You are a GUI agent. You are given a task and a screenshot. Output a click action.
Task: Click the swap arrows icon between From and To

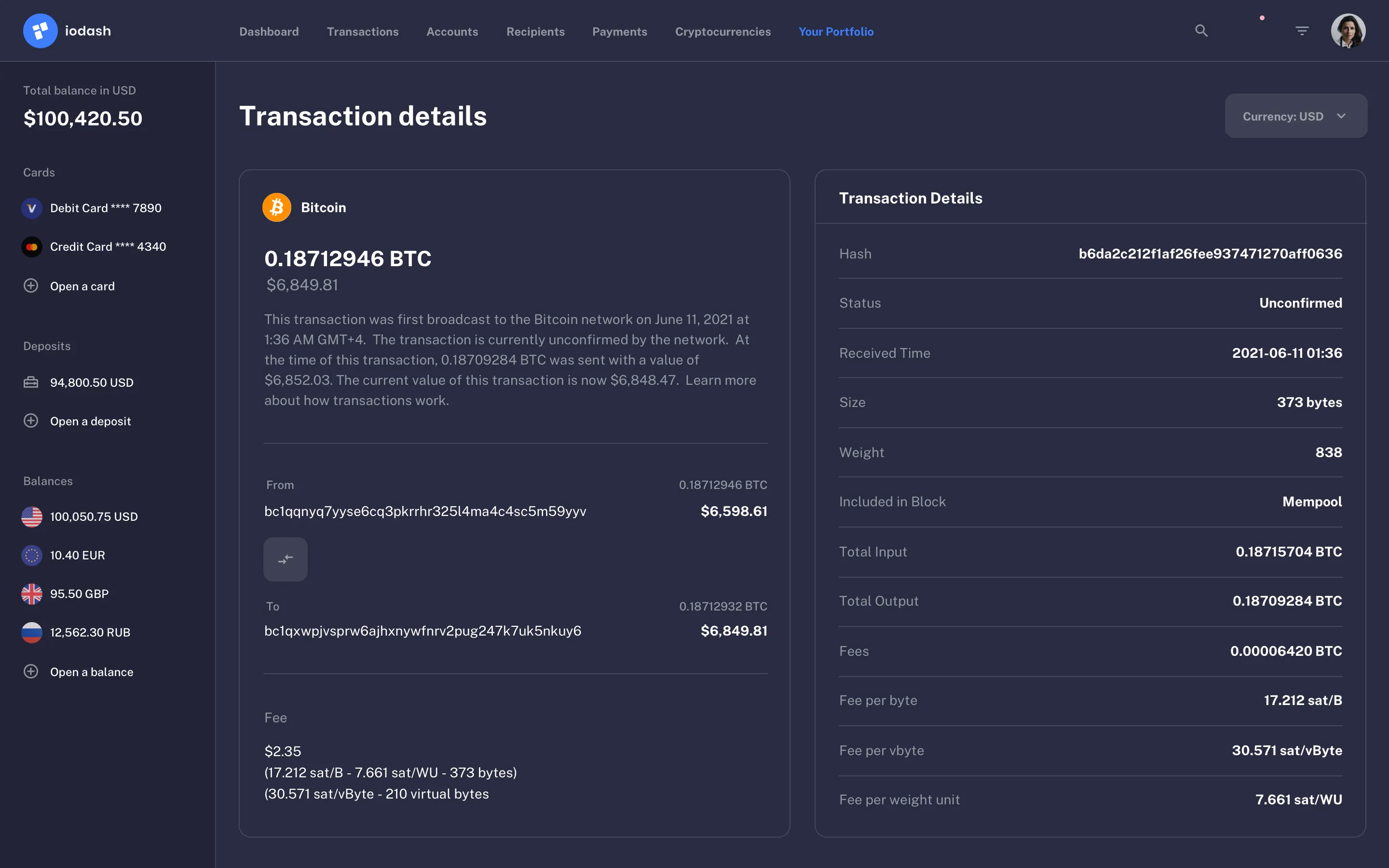[x=285, y=558]
